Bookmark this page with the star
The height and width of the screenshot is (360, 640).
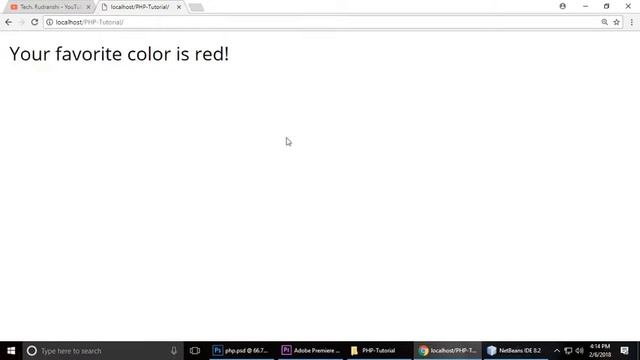click(x=616, y=22)
